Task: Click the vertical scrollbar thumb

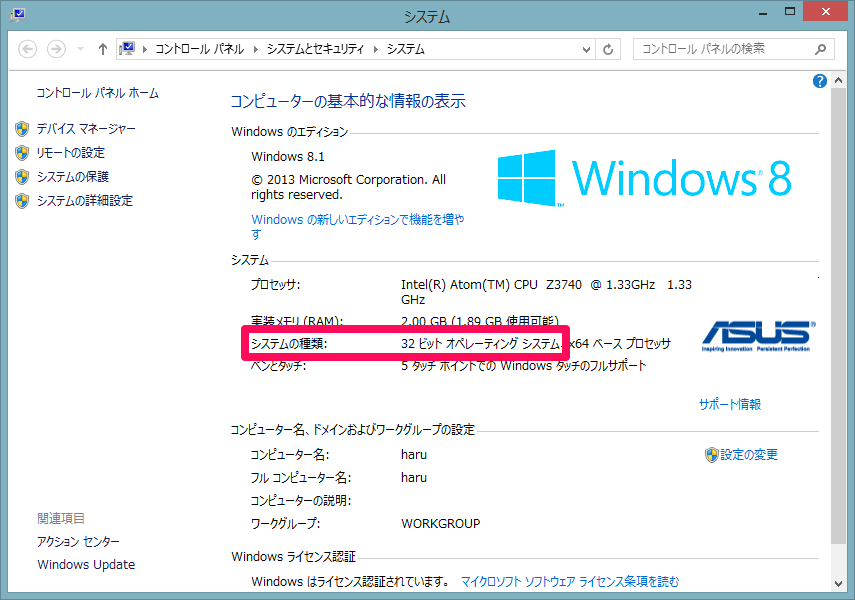Action: tap(839, 315)
